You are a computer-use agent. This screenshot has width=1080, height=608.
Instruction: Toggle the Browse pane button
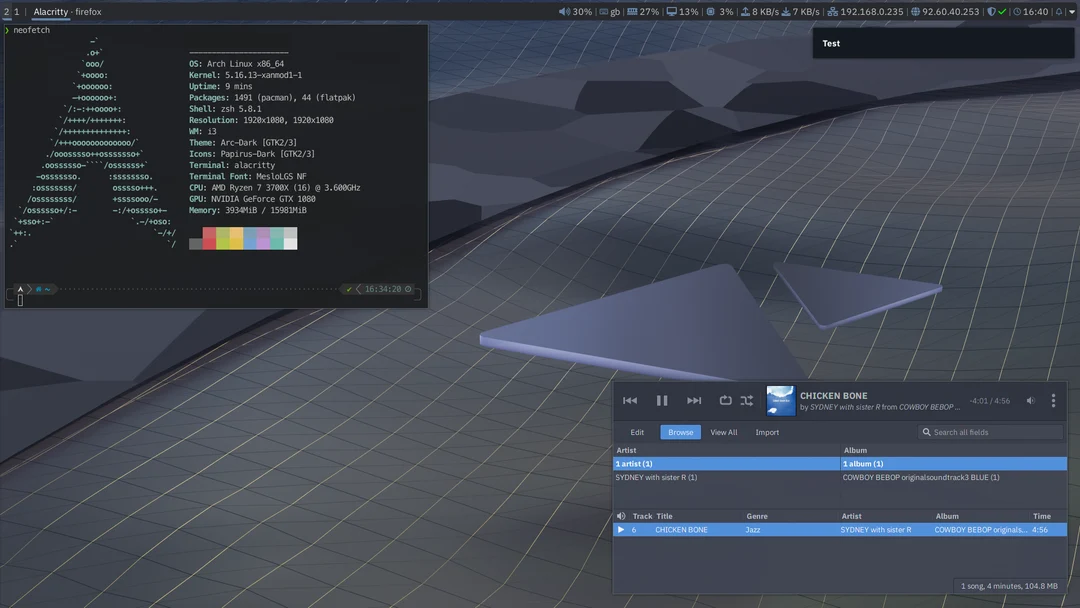(680, 432)
